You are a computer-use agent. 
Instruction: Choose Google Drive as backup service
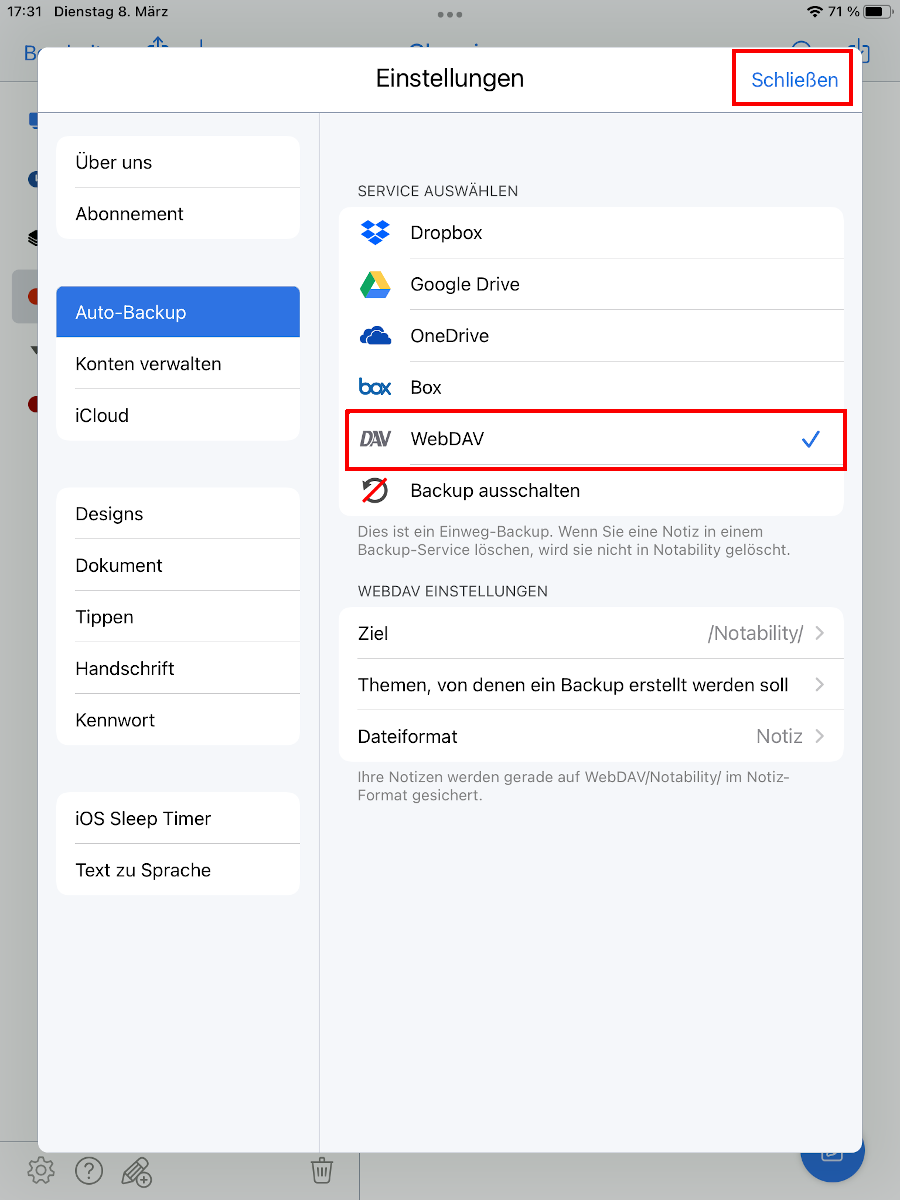465,284
